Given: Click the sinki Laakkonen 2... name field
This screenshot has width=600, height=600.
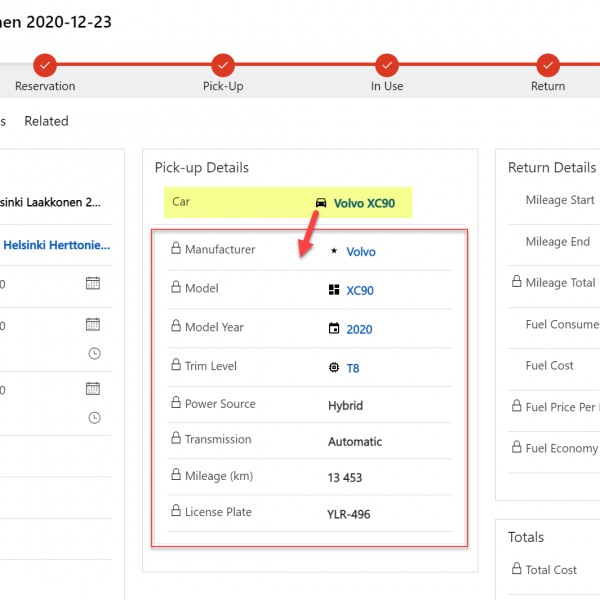Looking at the screenshot, I should 50,202.
